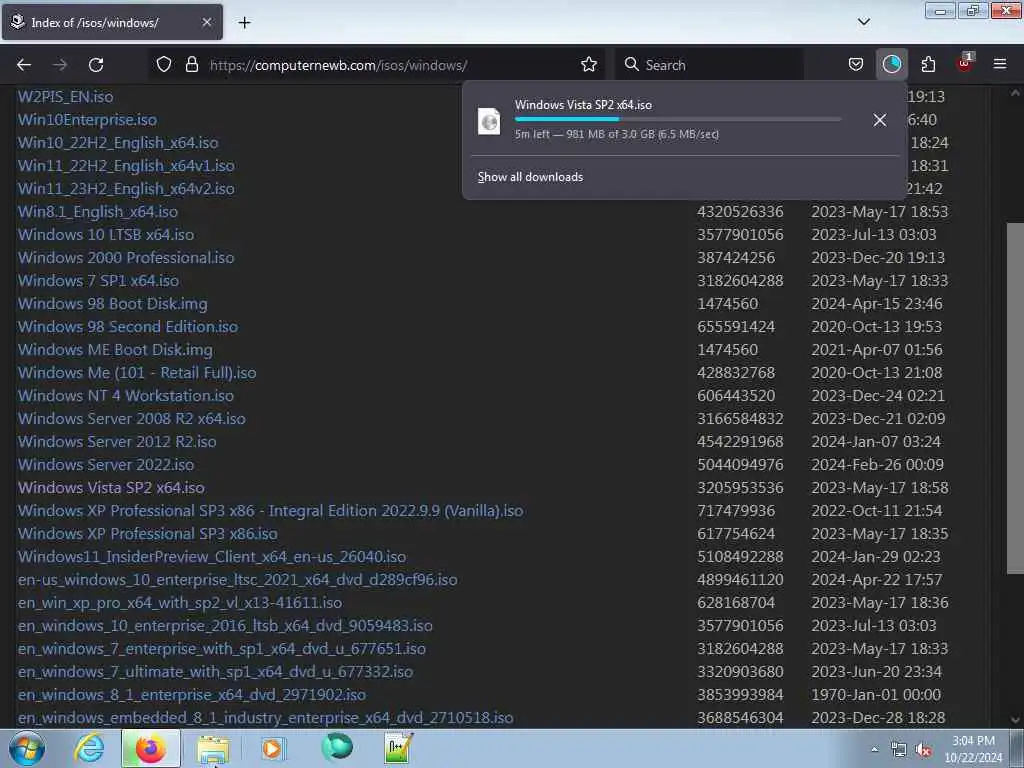Click Win11_22H2_English_x64v1.iso
The image size is (1024, 768).
click(x=126, y=165)
